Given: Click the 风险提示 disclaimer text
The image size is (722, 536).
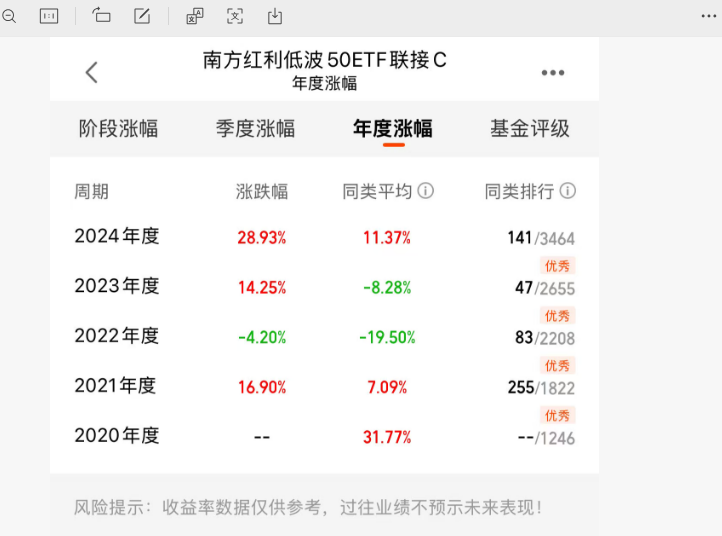Looking at the screenshot, I should [308, 507].
